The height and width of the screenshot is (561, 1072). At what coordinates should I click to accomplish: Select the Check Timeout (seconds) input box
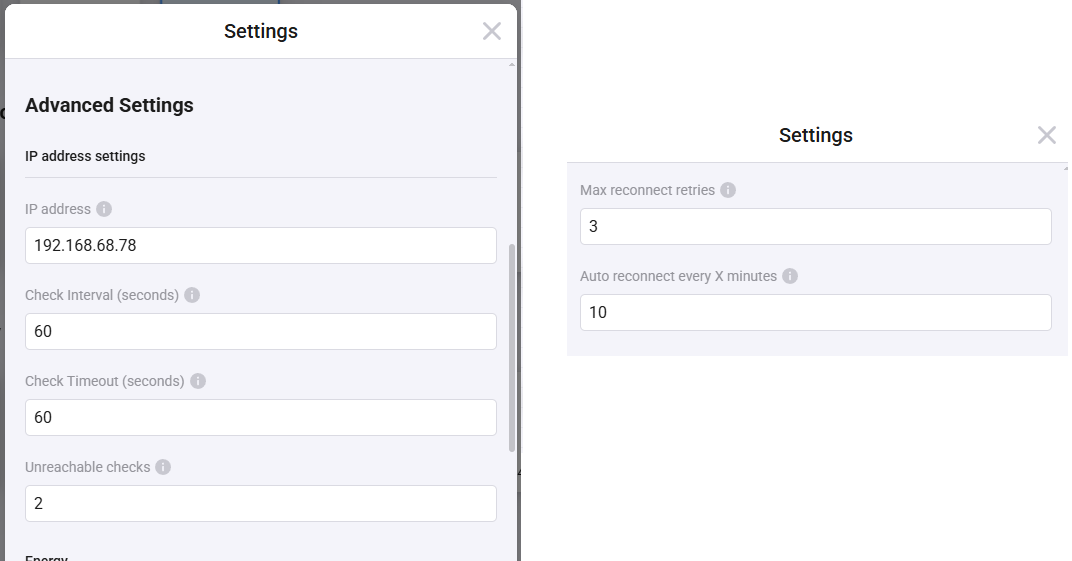click(260, 418)
